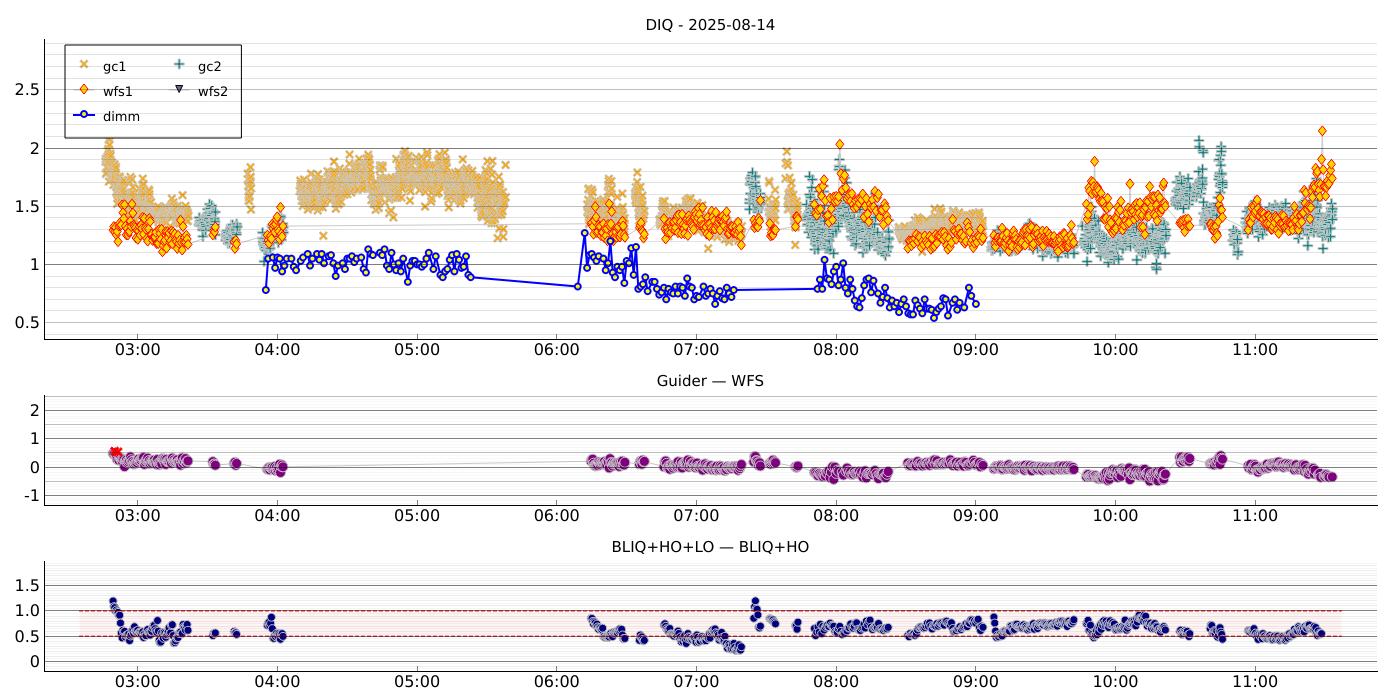Click the 06:00 tick under Guider — WFS plot
Viewport: 1400px width, 700px height.
pyautogui.click(x=557, y=516)
